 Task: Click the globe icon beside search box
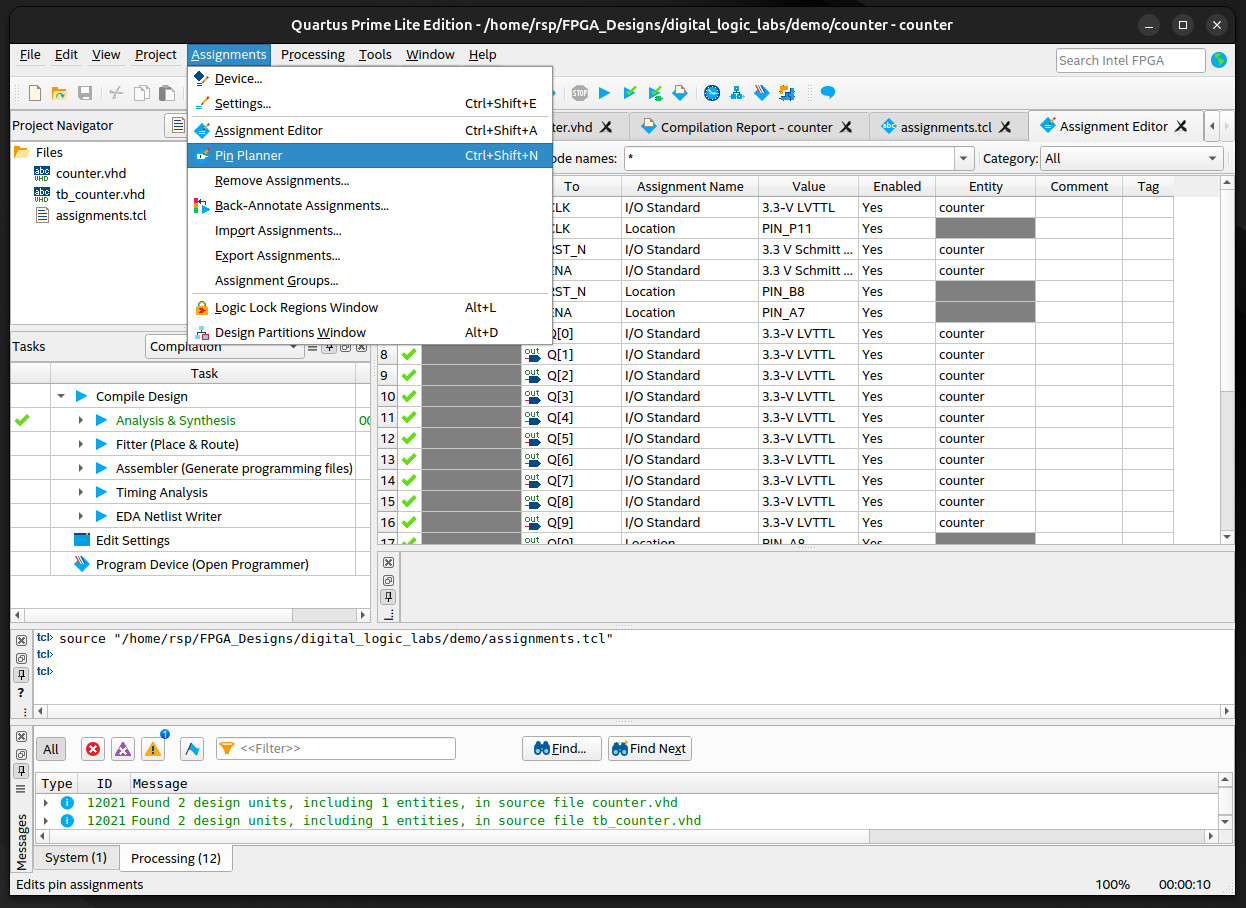tap(1218, 60)
